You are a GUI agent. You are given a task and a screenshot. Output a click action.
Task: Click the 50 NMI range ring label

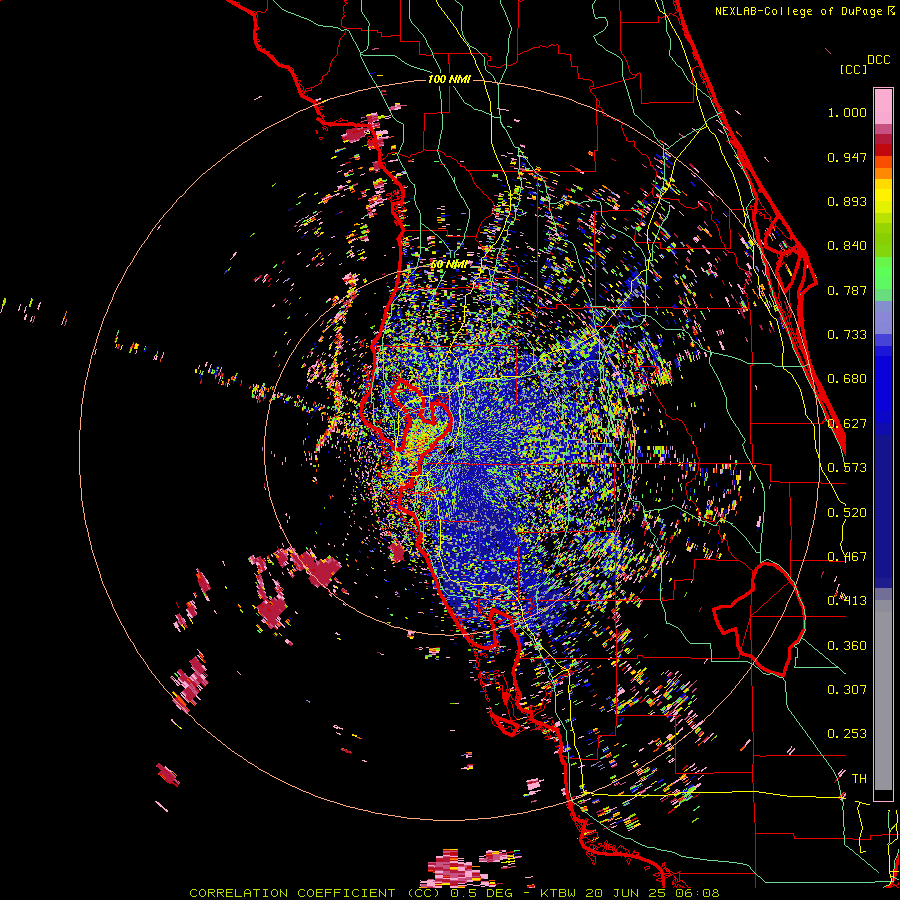tap(448, 265)
